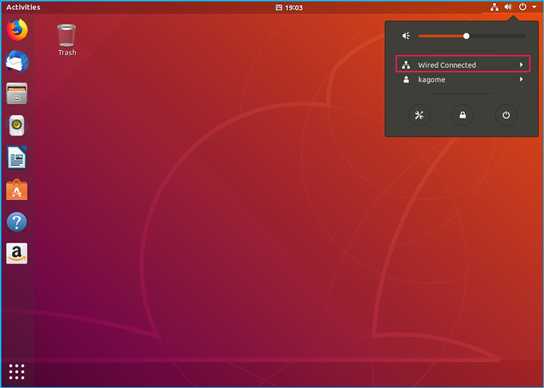Click the volume icon in top bar
This screenshot has width=544, height=388.
508,7
